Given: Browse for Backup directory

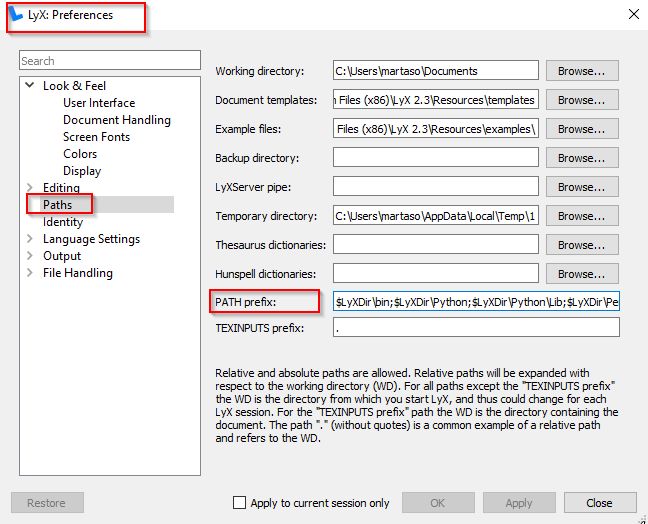Looking at the screenshot, I should (x=582, y=158).
